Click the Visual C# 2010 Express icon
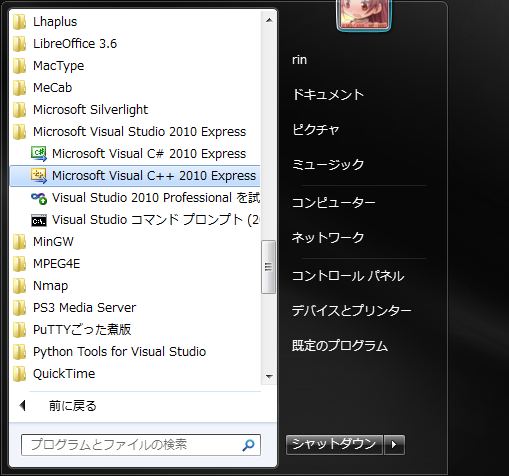This screenshot has width=509, height=476. pos(39,154)
